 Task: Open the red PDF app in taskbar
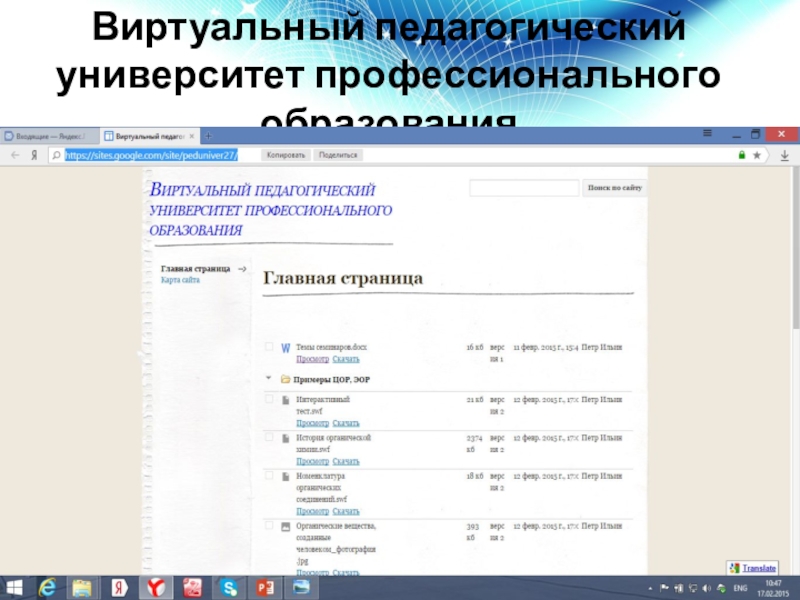click(x=193, y=588)
